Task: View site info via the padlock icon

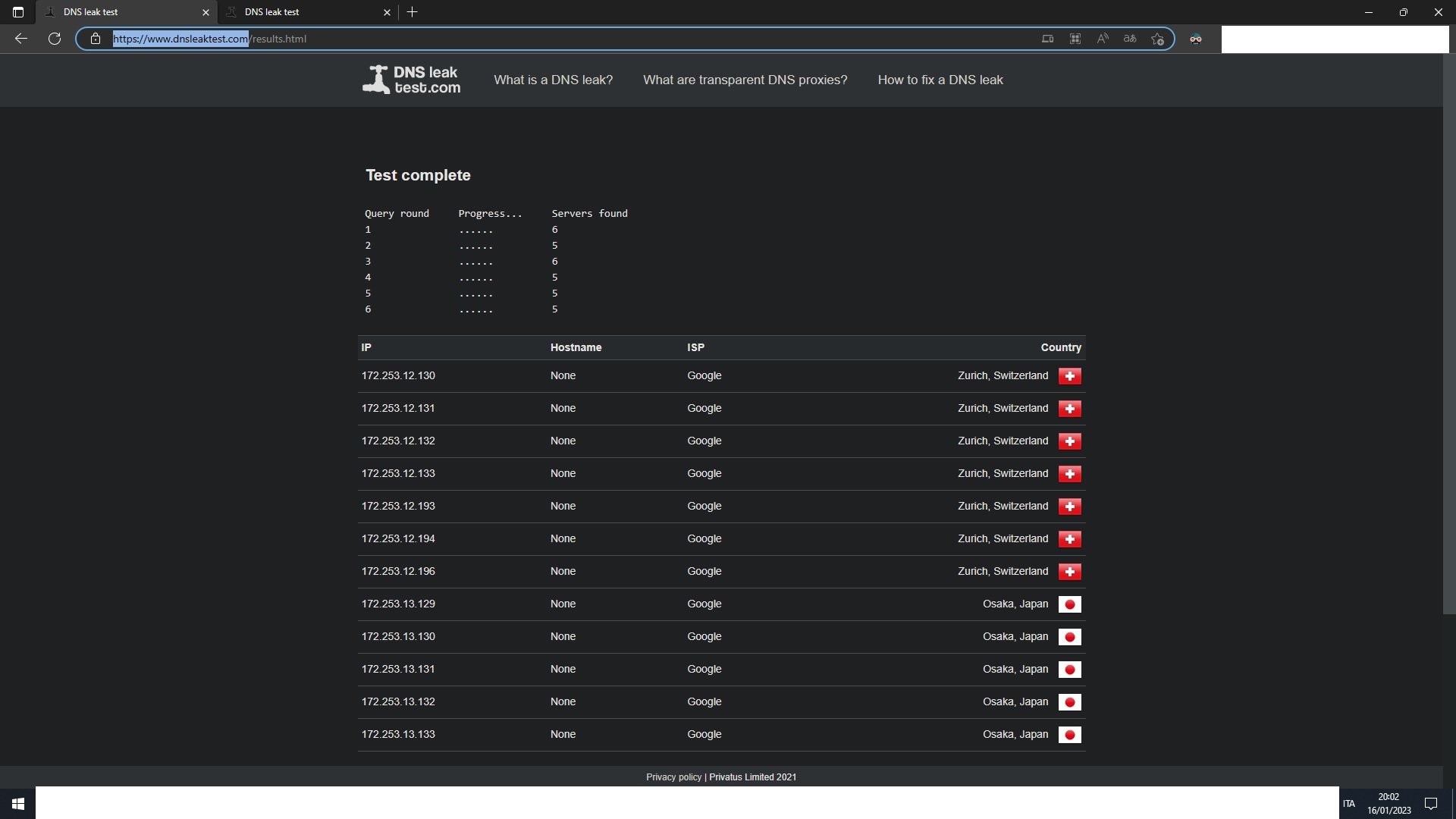Action: 96,39
